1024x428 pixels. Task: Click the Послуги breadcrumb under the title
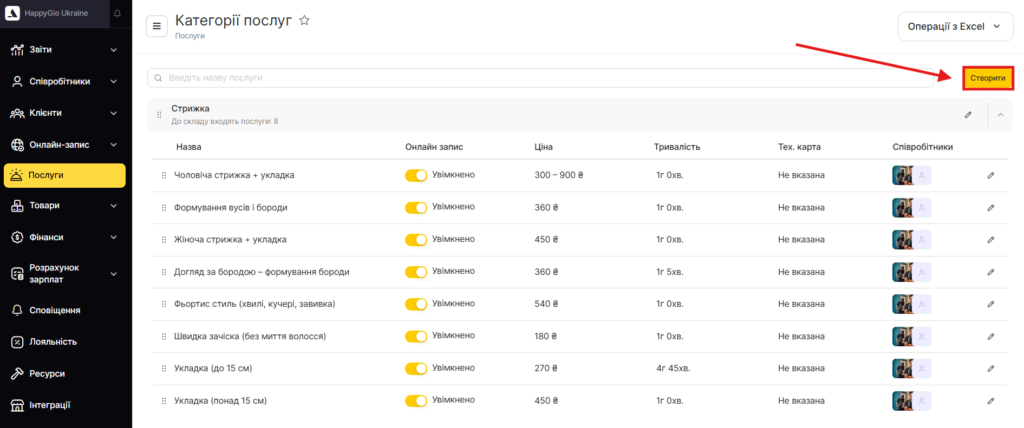pos(190,36)
